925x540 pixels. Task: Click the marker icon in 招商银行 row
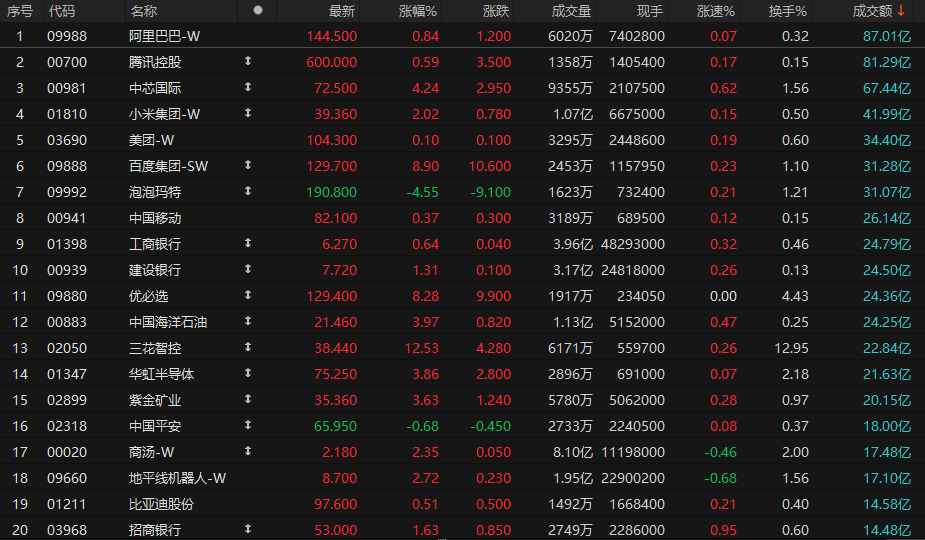point(248,528)
